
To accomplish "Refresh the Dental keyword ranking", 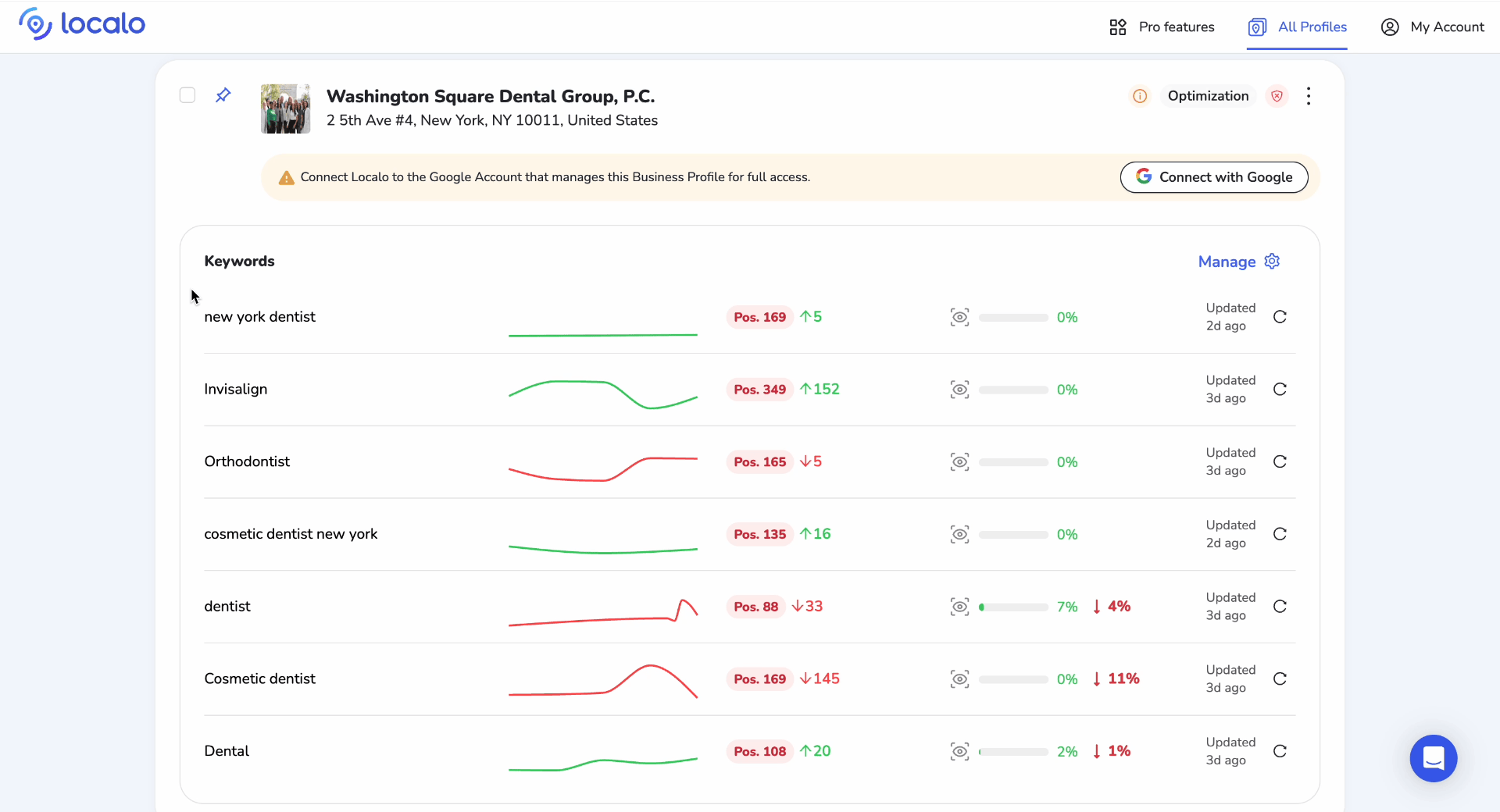I will coord(1280,751).
